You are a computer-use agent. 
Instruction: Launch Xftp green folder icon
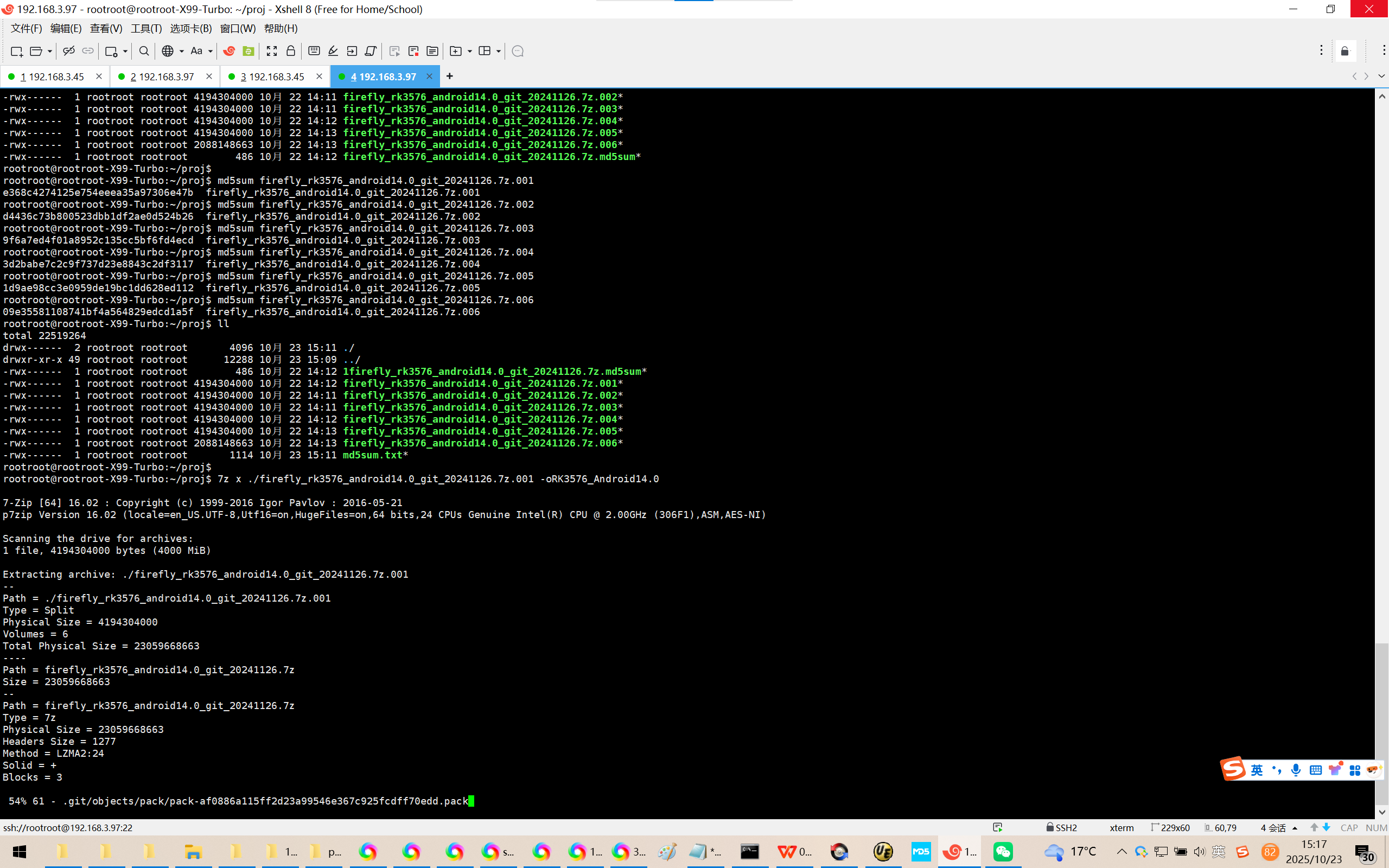249,51
